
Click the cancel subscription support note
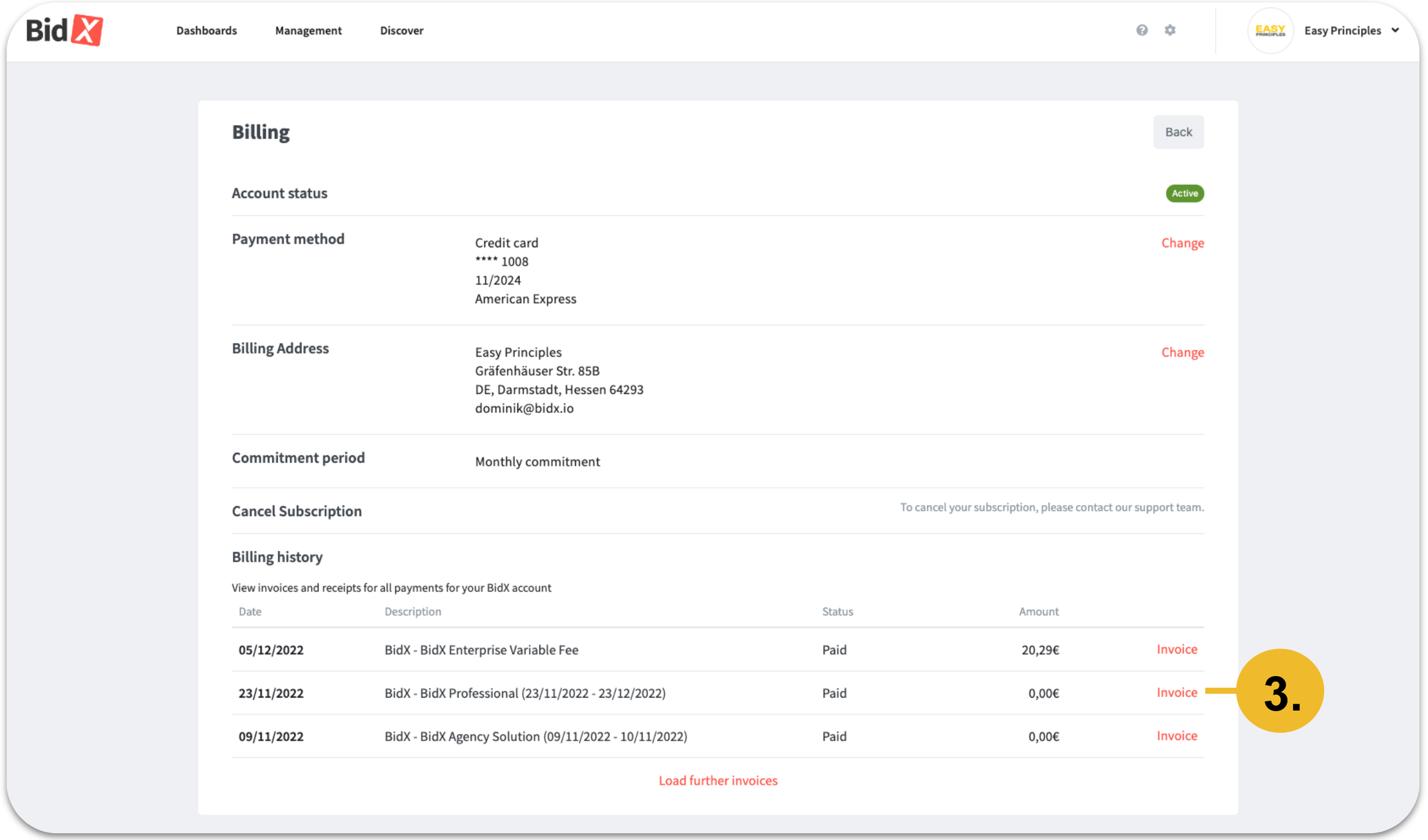pos(1052,507)
